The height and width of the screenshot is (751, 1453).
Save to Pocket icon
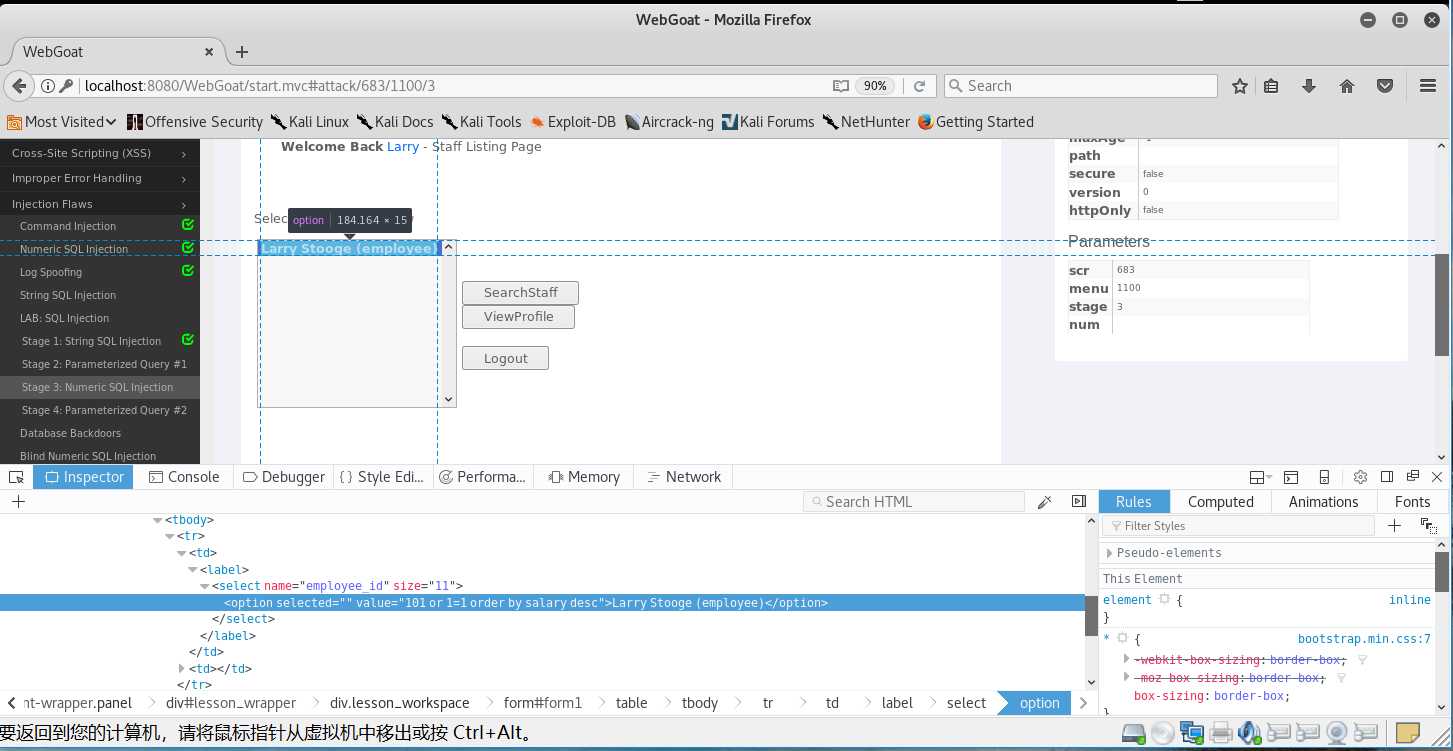pos(1385,86)
